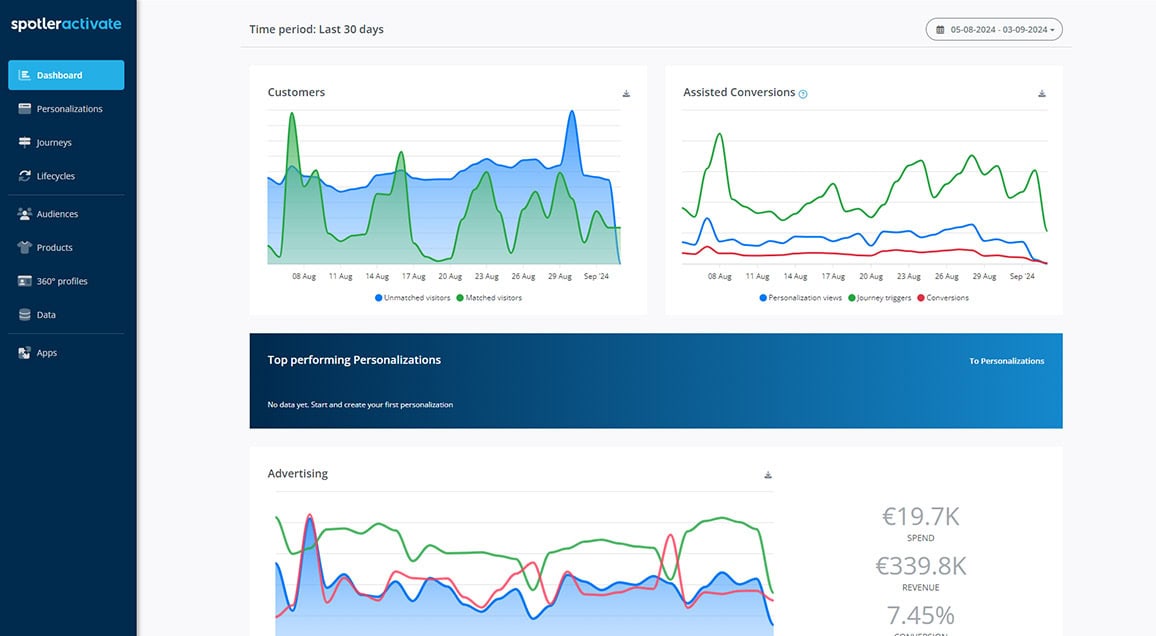The image size is (1156, 636).
Task: Open the Audiences menu item
Action: [x=57, y=214]
